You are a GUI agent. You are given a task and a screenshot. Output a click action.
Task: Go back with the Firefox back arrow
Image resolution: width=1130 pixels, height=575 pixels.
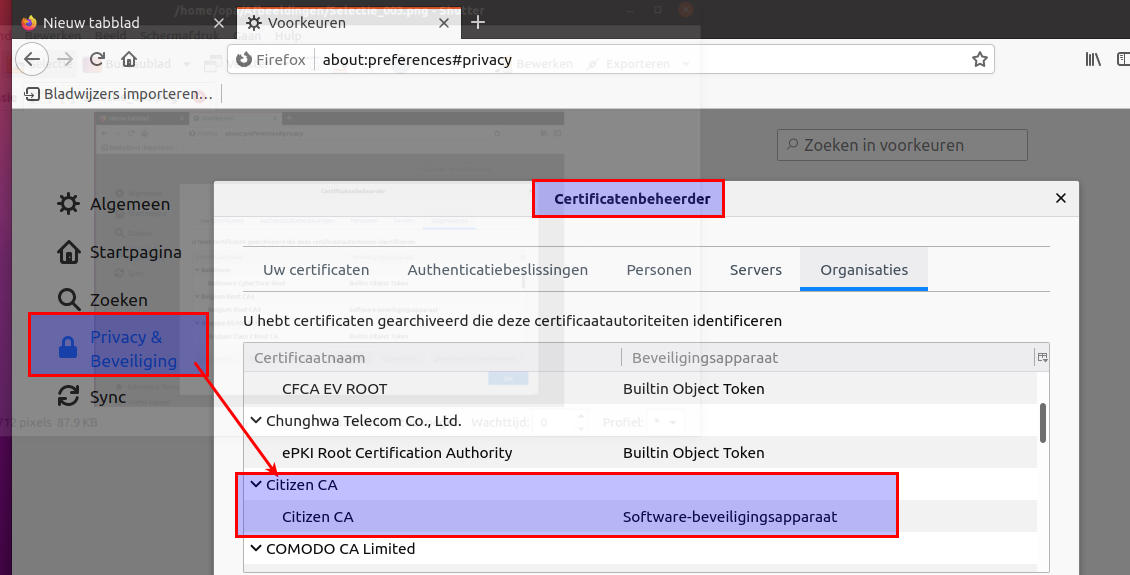[32, 59]
